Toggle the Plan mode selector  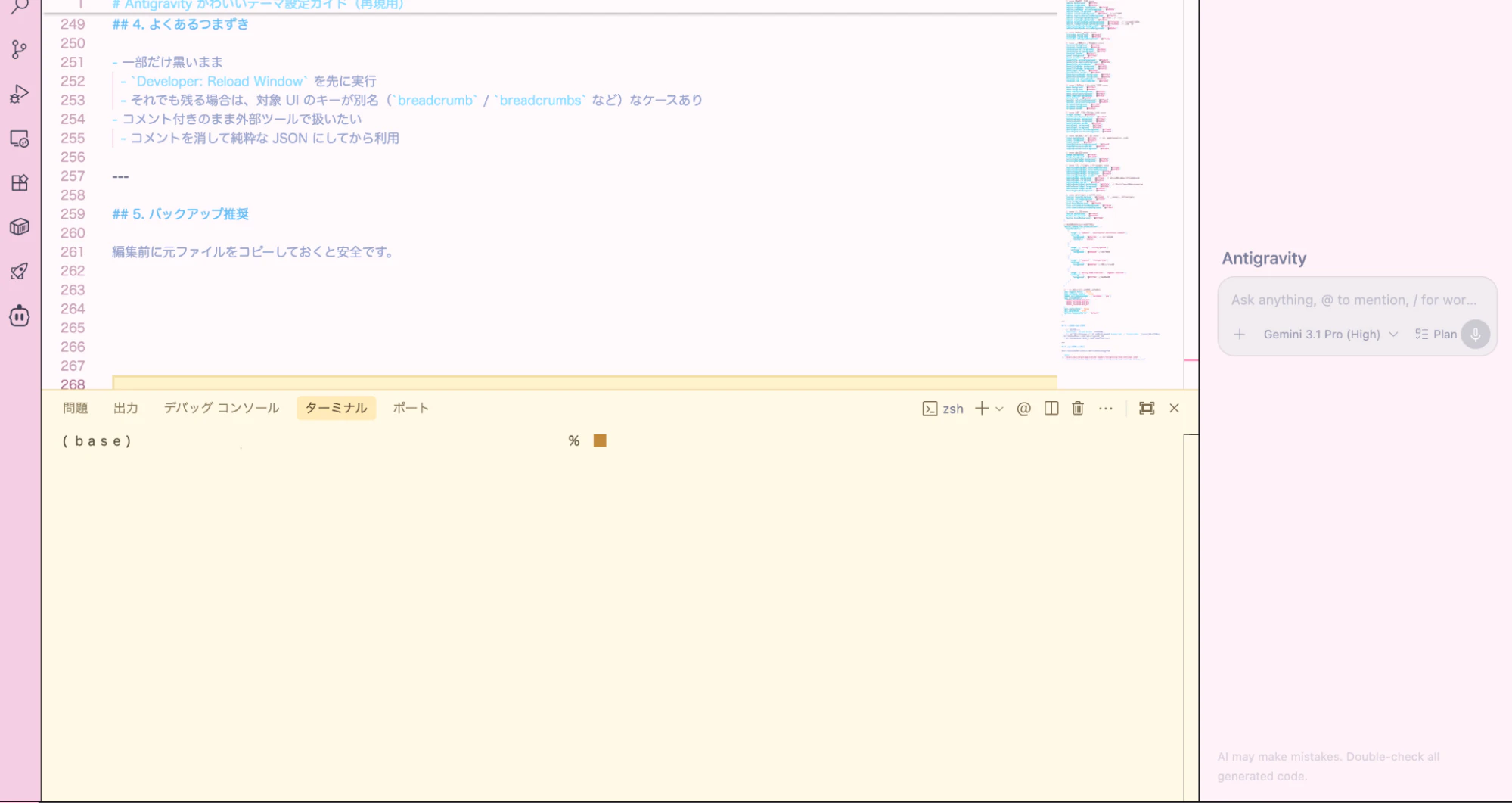[1436, 335]
